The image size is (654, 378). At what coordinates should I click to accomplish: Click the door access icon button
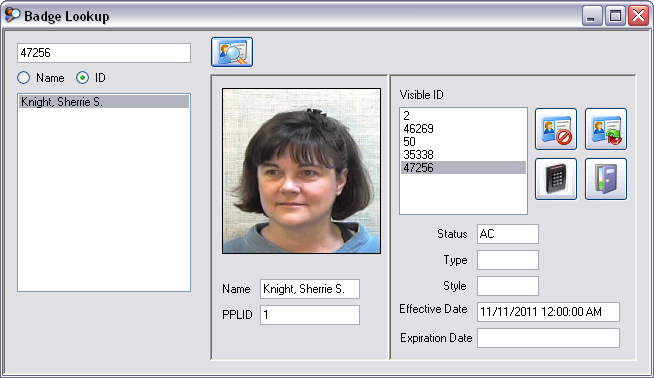pos(606,179)
